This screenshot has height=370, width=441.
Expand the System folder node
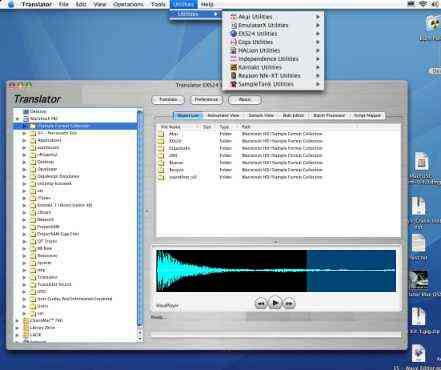pyautogui.click(x=24, y=263)
